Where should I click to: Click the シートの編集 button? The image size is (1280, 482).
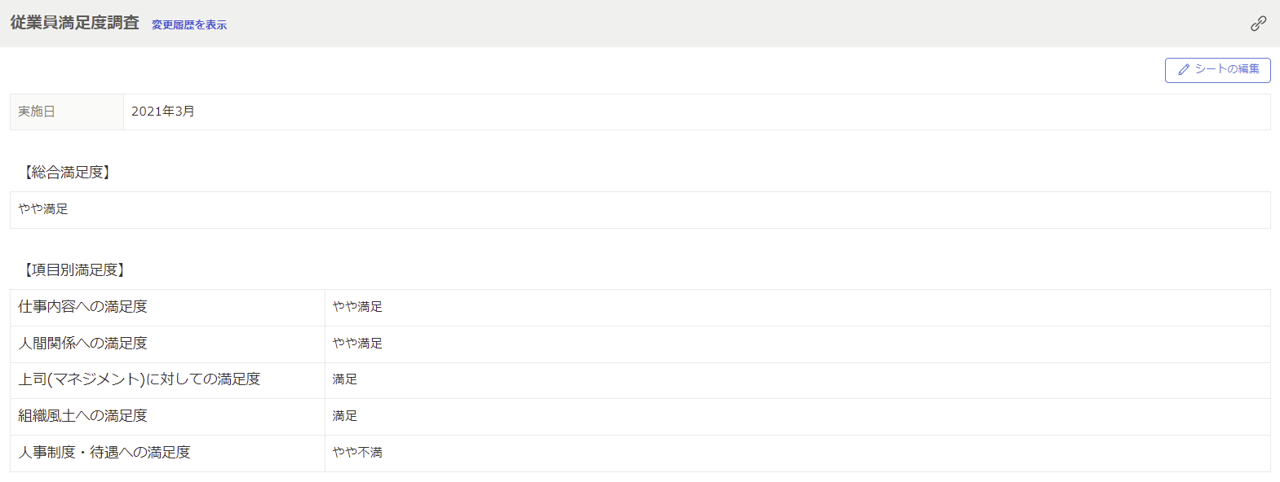[x=1218, y=70]
